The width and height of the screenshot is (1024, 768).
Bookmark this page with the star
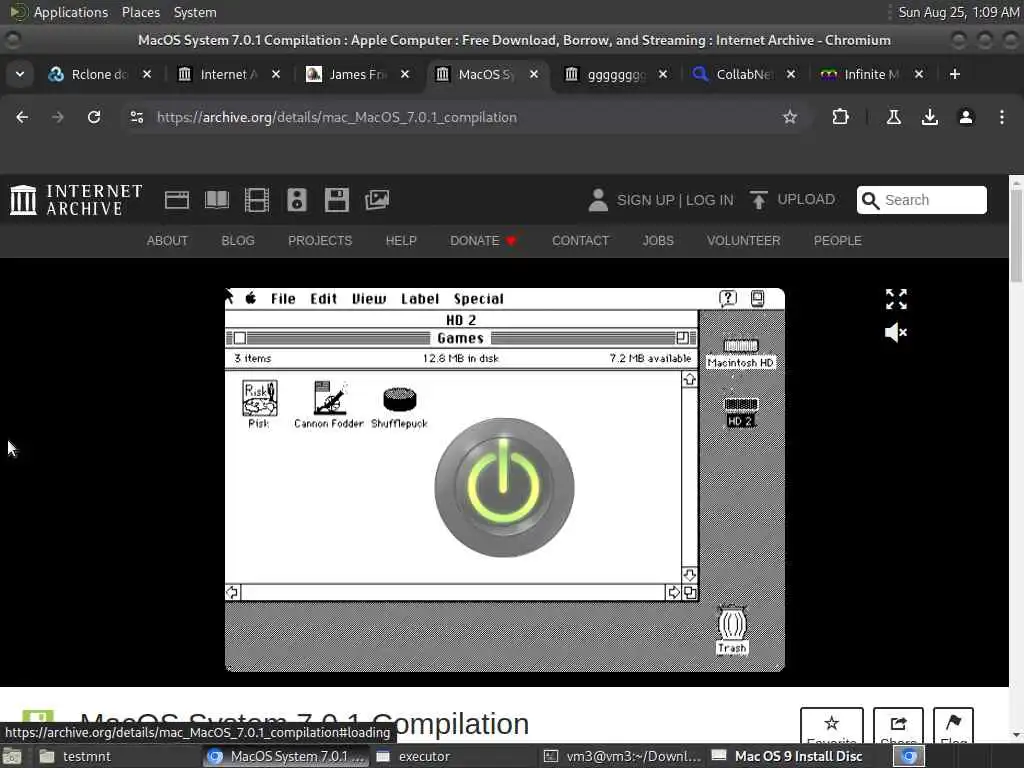[x=790, y=117]
